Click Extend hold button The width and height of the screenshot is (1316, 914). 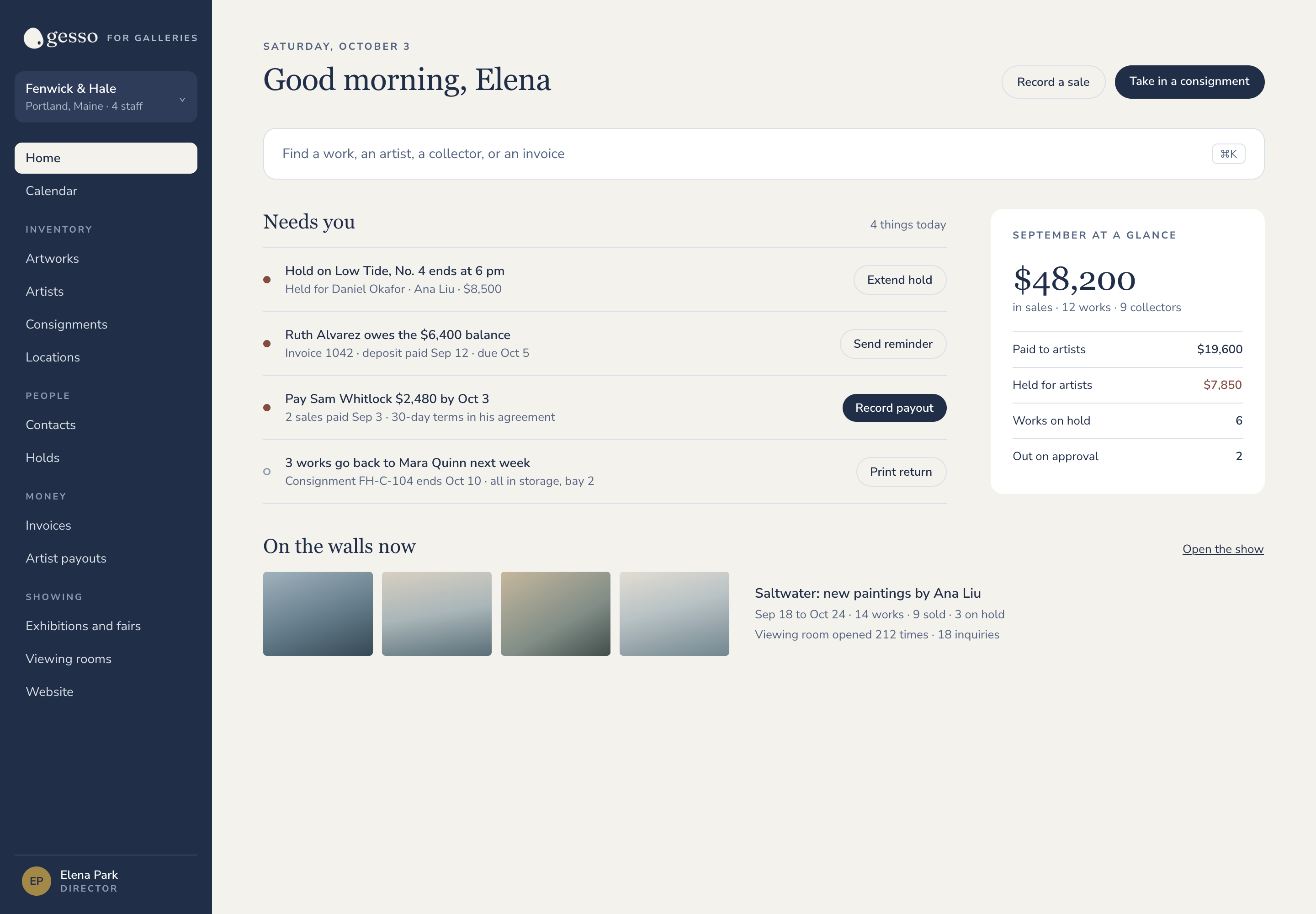[x=900, y=280]
